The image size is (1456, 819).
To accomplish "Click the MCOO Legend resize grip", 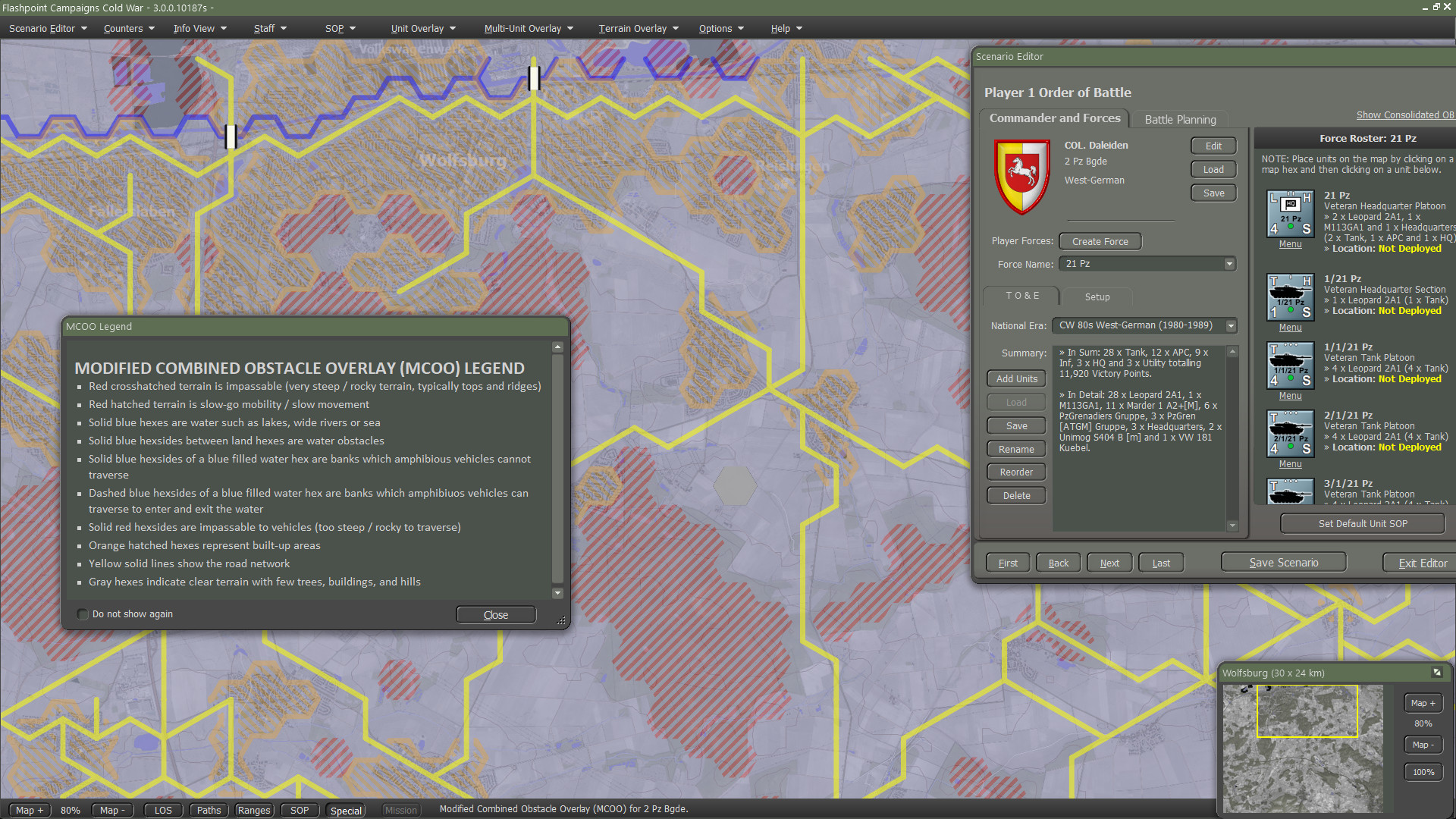I will click(x=561, y=621).
